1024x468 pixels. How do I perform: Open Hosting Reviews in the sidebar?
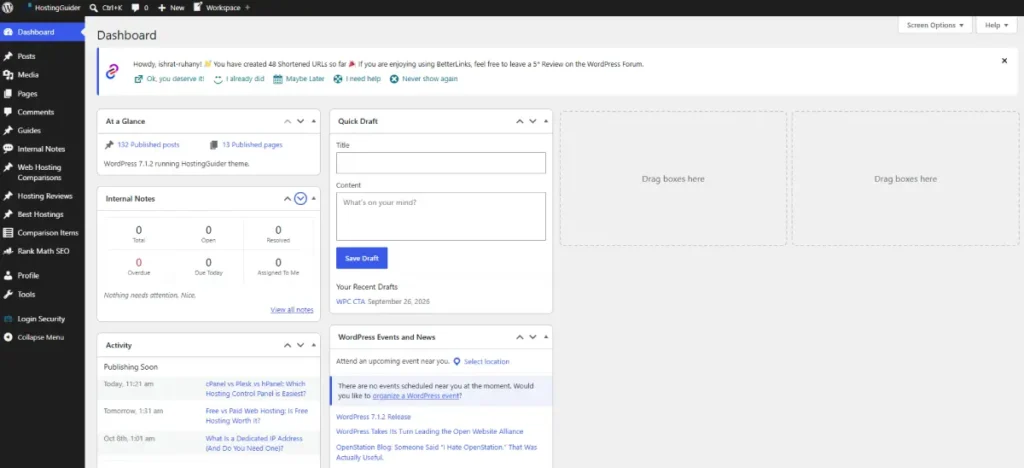click(x=42, y=196)
